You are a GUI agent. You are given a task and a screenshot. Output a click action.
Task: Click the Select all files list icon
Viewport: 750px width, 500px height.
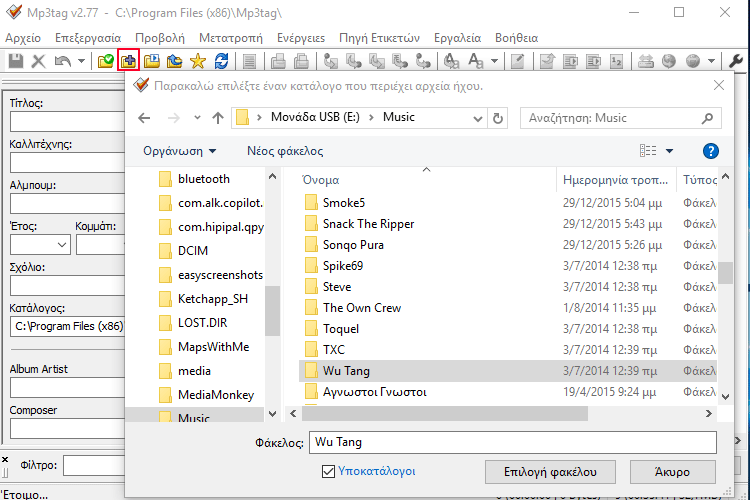click(249, 61)
